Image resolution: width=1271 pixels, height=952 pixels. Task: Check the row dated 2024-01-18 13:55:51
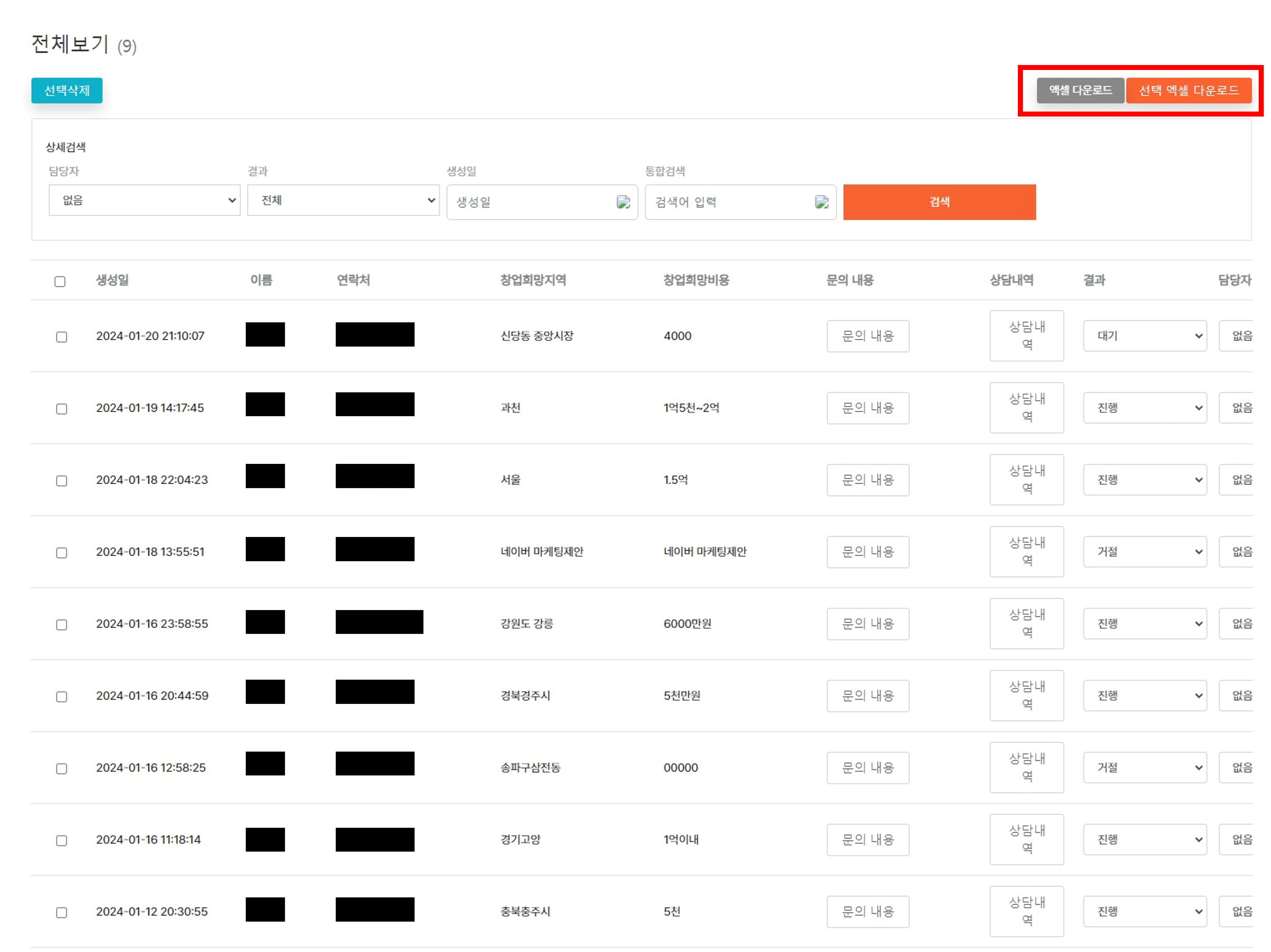pos(62,552)
